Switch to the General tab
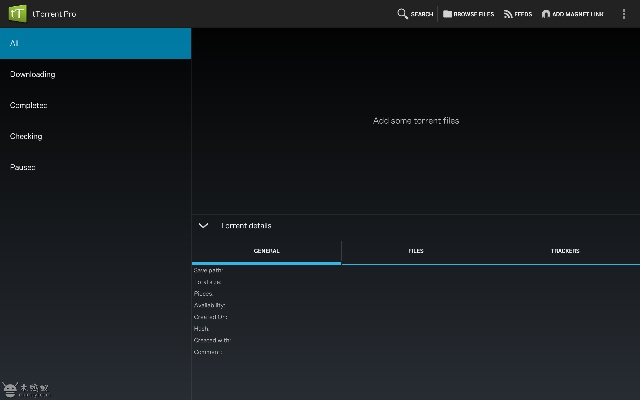 [266, 251]
